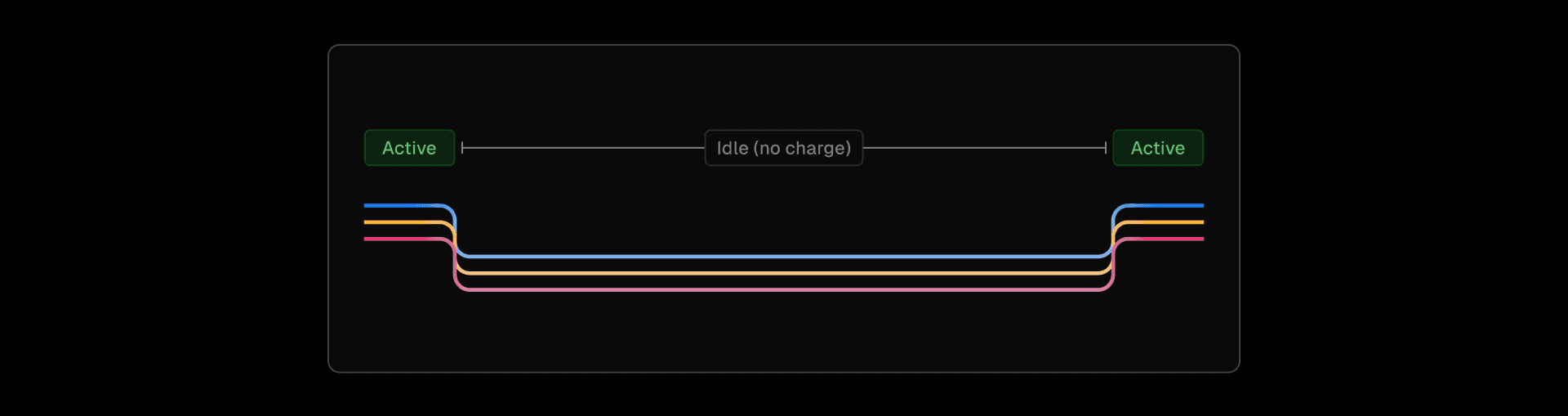This screenshot has width=1568, height=416.
Task: Click idle range line right of label
Action: point(984,148)
